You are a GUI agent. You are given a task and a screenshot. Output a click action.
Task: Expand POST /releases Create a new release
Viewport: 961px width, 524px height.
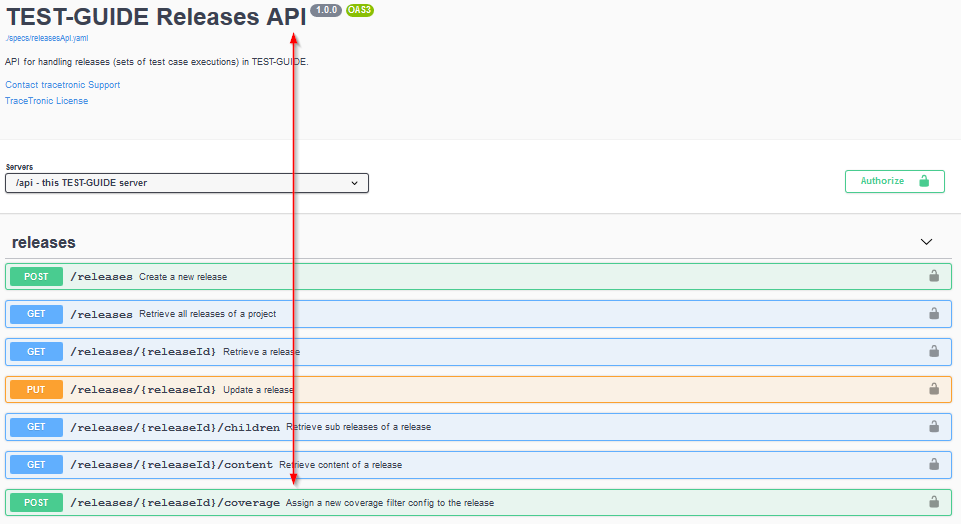point(478,276)
